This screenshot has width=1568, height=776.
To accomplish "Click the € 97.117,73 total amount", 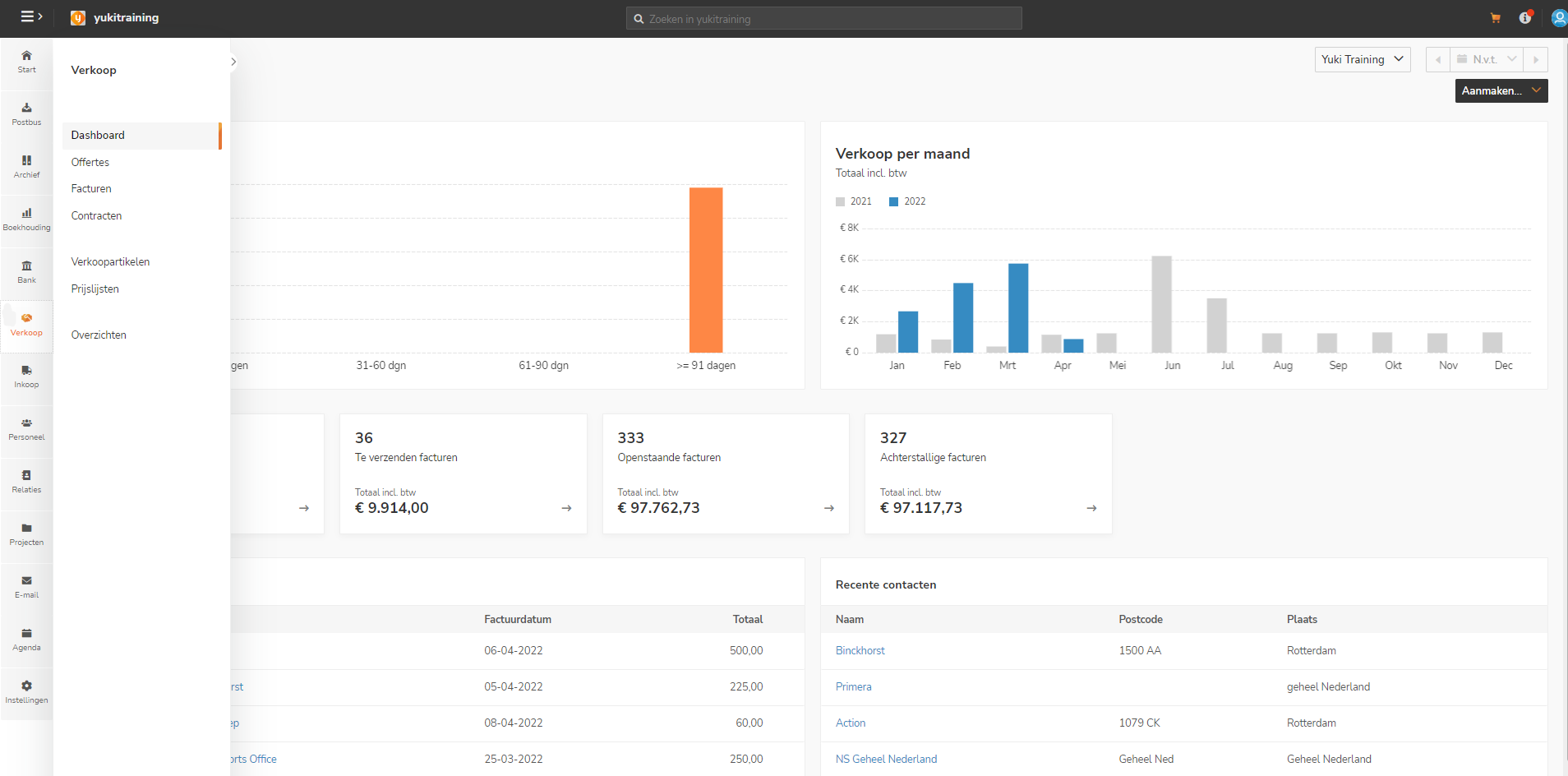I will [921, 508].
